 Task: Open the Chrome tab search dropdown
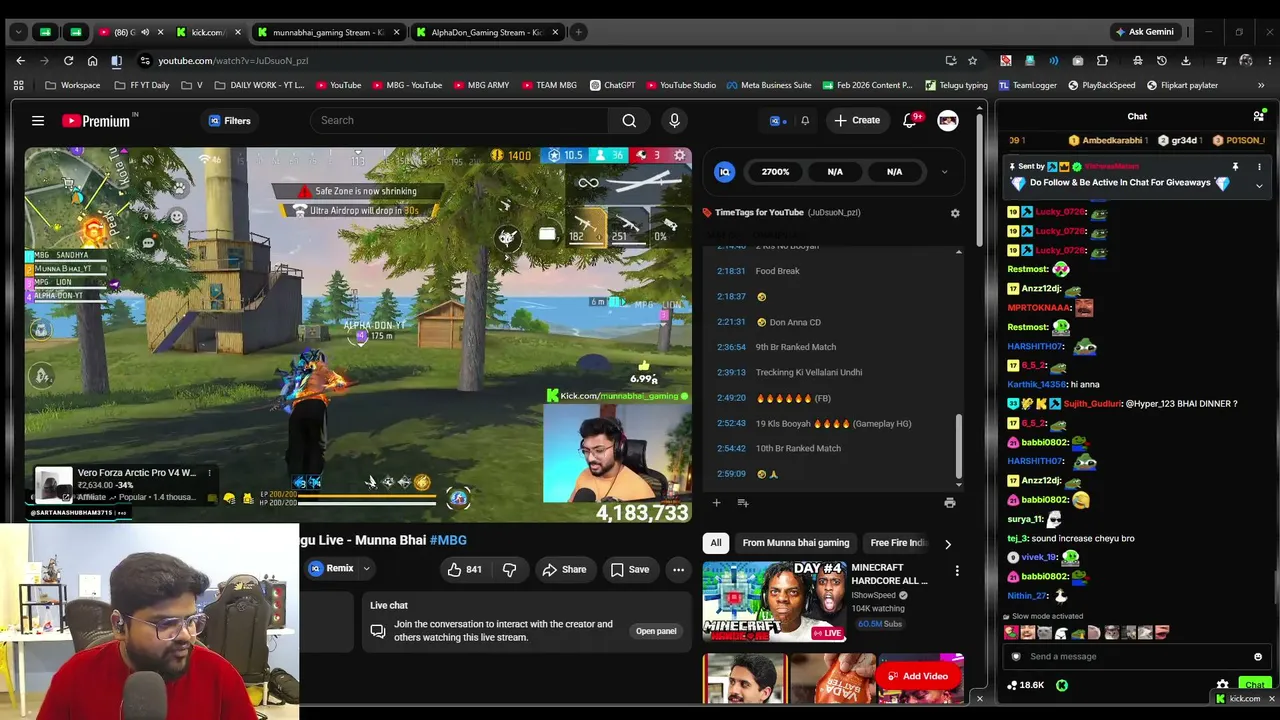tap(18, 32)
